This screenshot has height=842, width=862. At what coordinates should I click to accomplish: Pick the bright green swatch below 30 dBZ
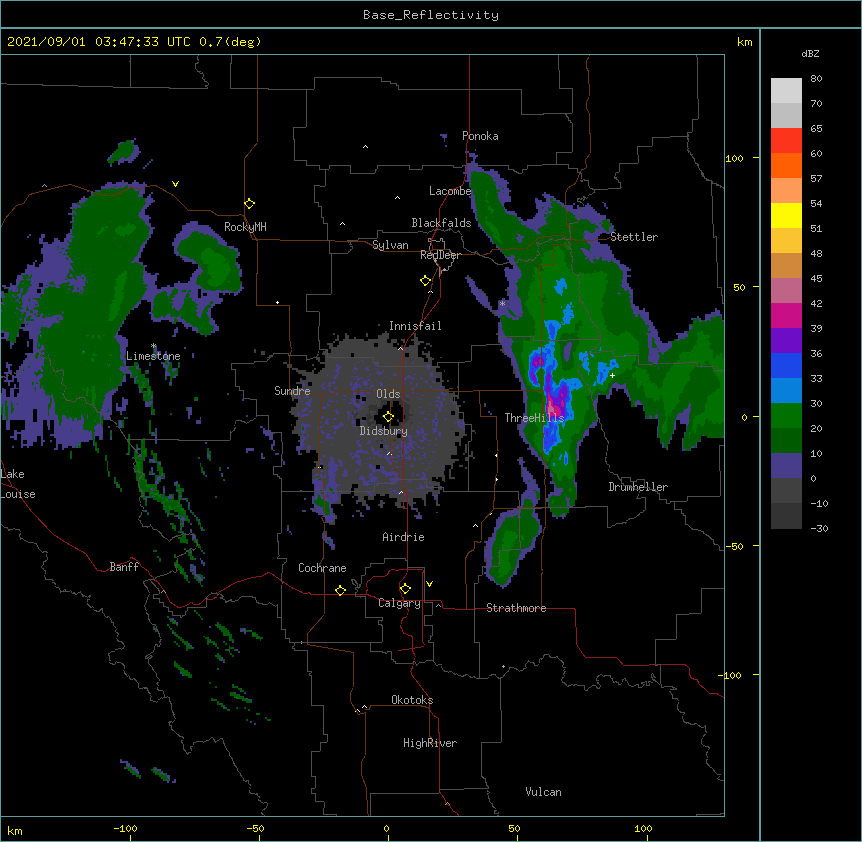[x=786, y=416]
